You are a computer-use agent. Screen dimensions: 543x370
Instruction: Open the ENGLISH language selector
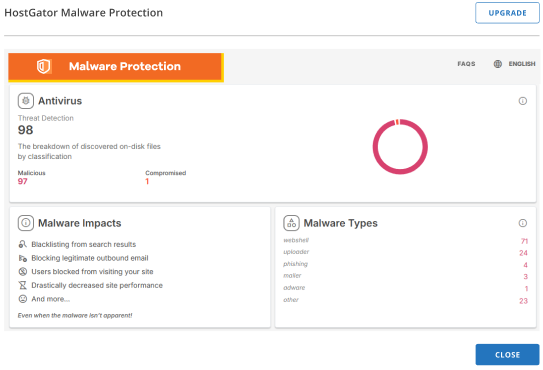522,64
